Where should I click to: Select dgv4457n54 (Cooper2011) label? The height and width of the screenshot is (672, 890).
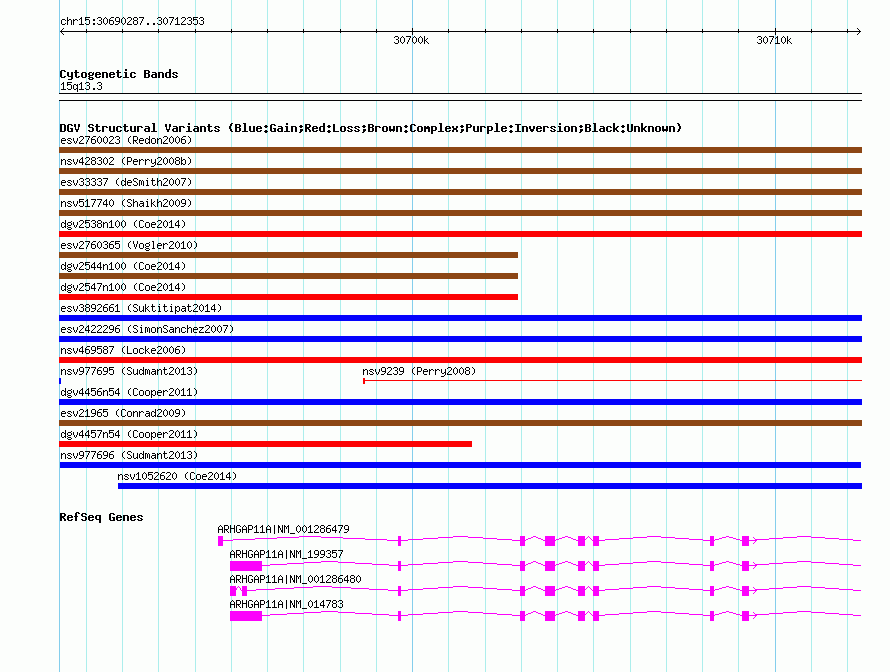click(x=129, y=434)
